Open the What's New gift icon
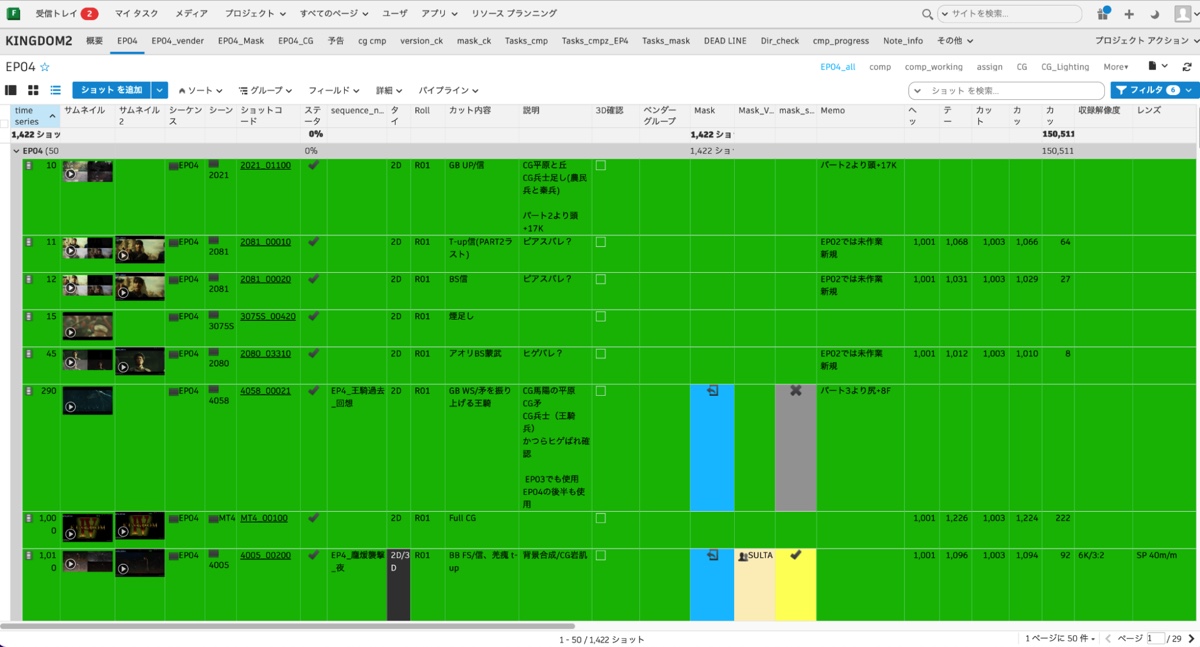The width and height of the screenshot is (1200, 647). [x=1103, y=14]
